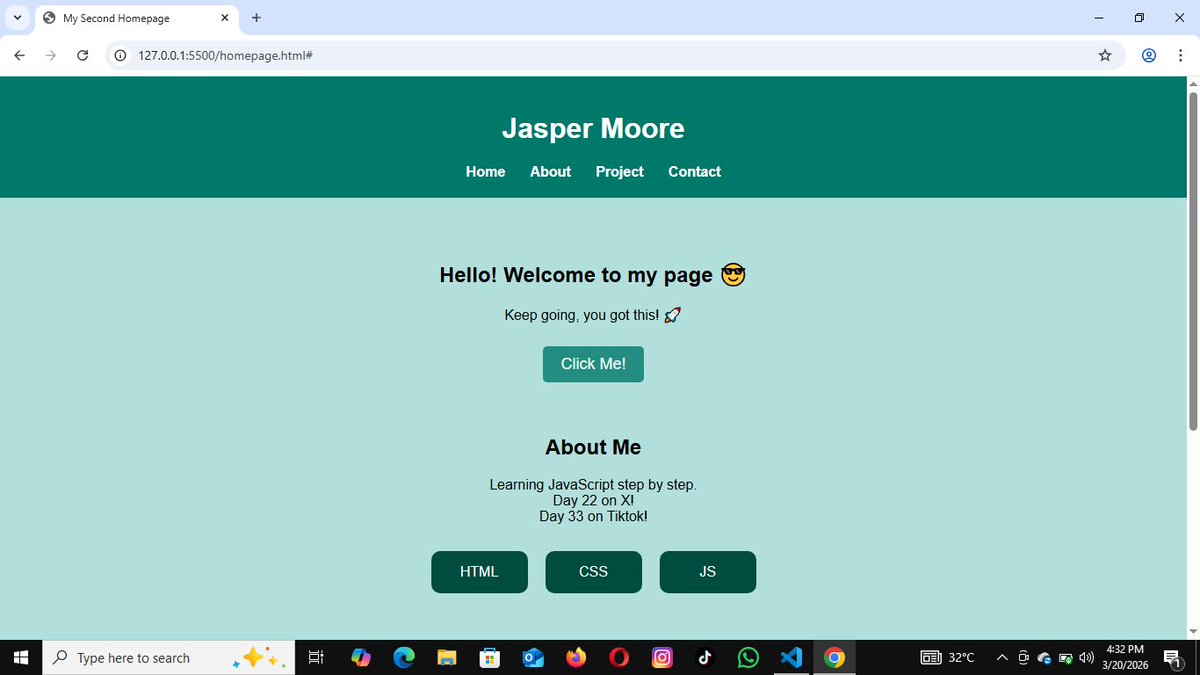Screen dimensions: 1200x675
Task: Click the back navigation arrow
Action: [x=19, y=55]
